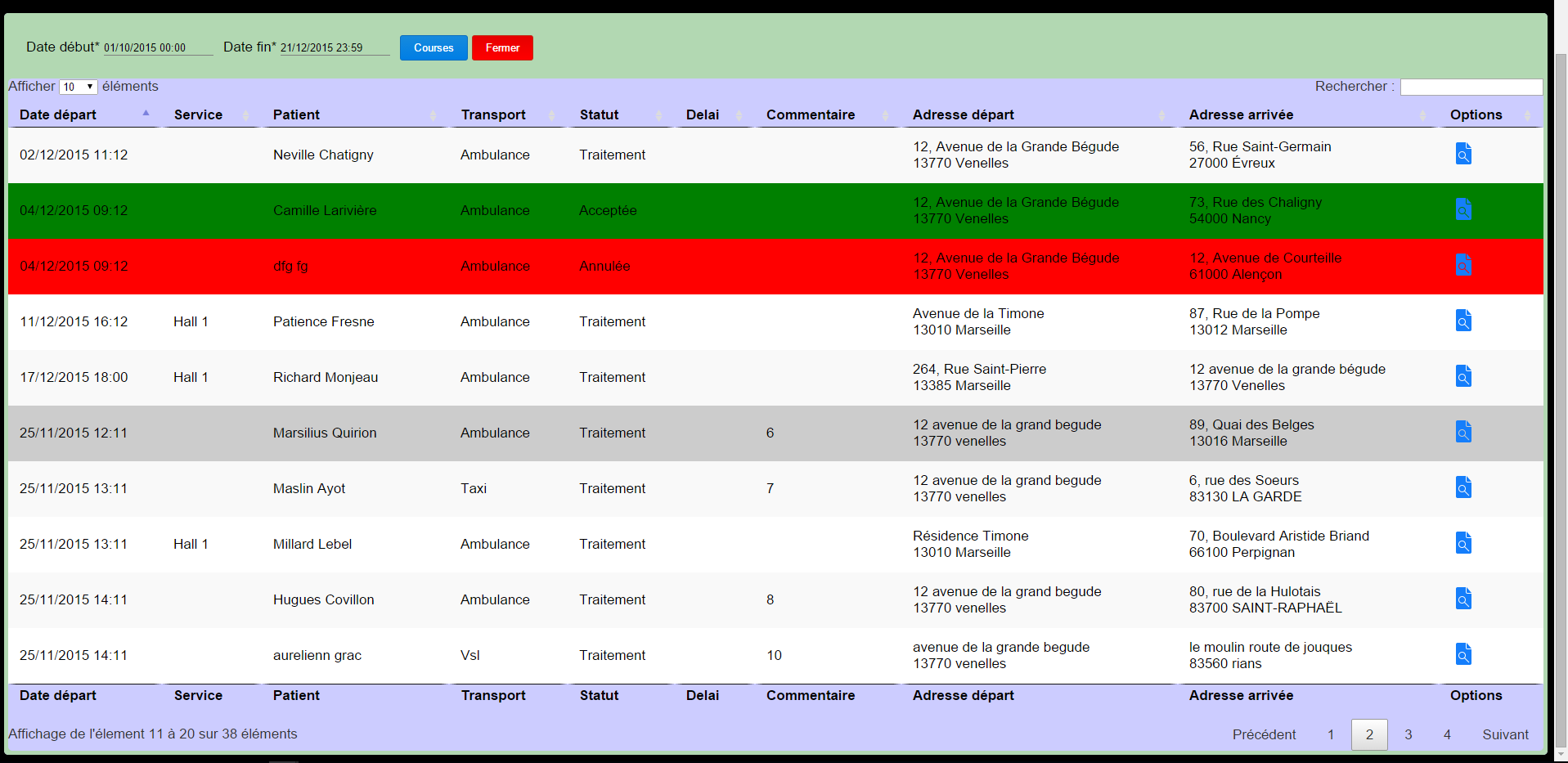The height and width of the screenshot is (763, 1568).
Task: Sort table by Service column header
Action: (212, 114)
